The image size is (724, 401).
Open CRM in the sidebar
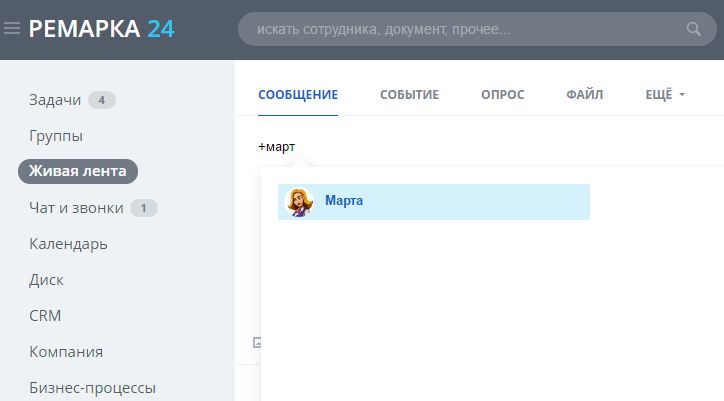click(45, 316)
